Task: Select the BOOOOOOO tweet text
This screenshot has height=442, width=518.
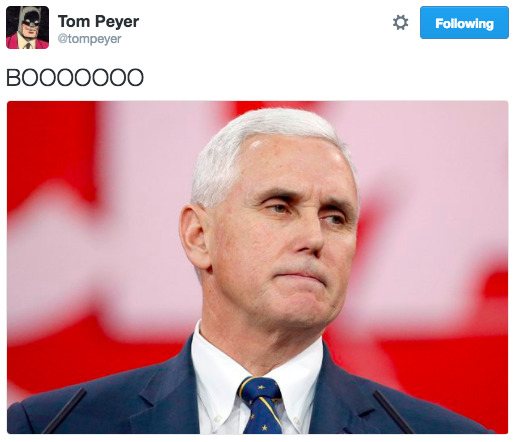Action: 75,78
